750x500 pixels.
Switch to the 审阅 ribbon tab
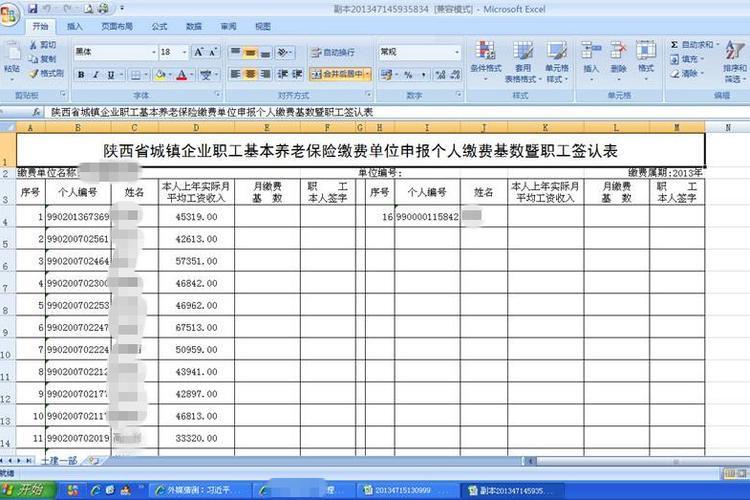228,27
